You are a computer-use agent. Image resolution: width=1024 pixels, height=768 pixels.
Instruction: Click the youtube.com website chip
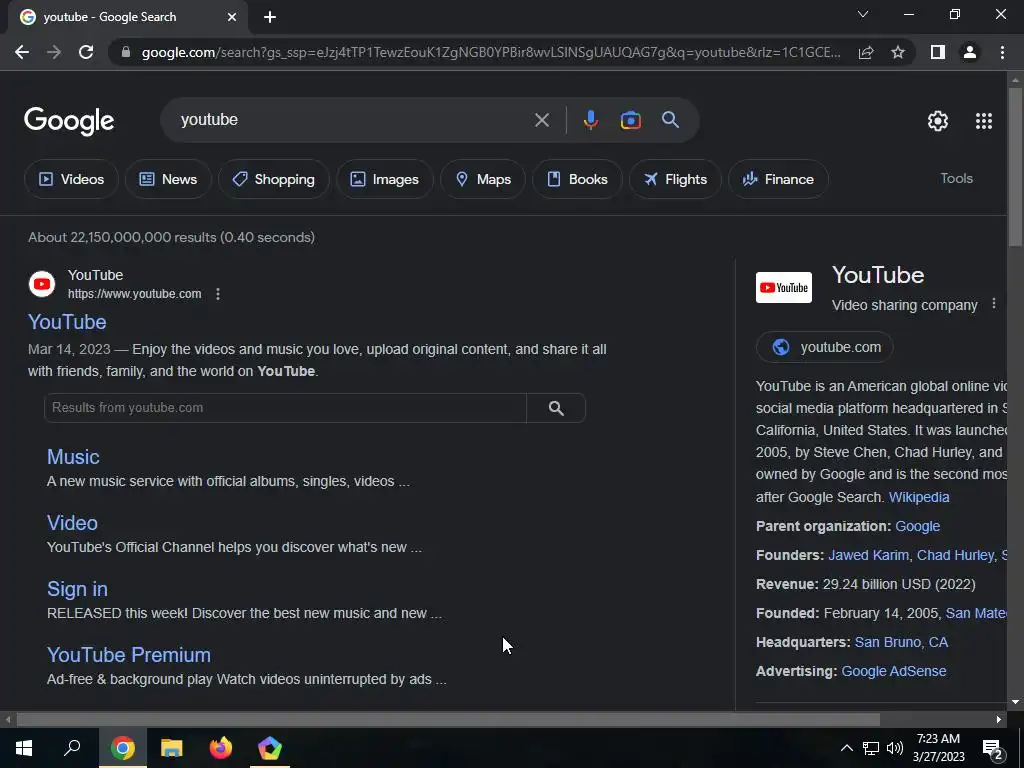coord(824,347)
